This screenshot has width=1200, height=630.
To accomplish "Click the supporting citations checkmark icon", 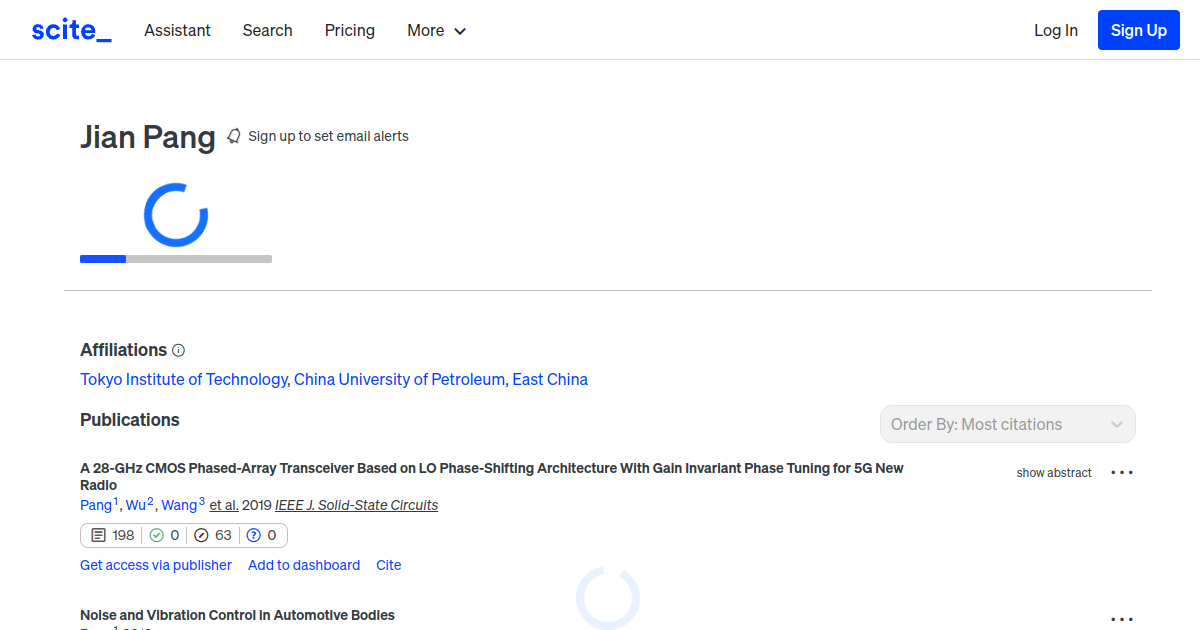I will tap(156, 535).
